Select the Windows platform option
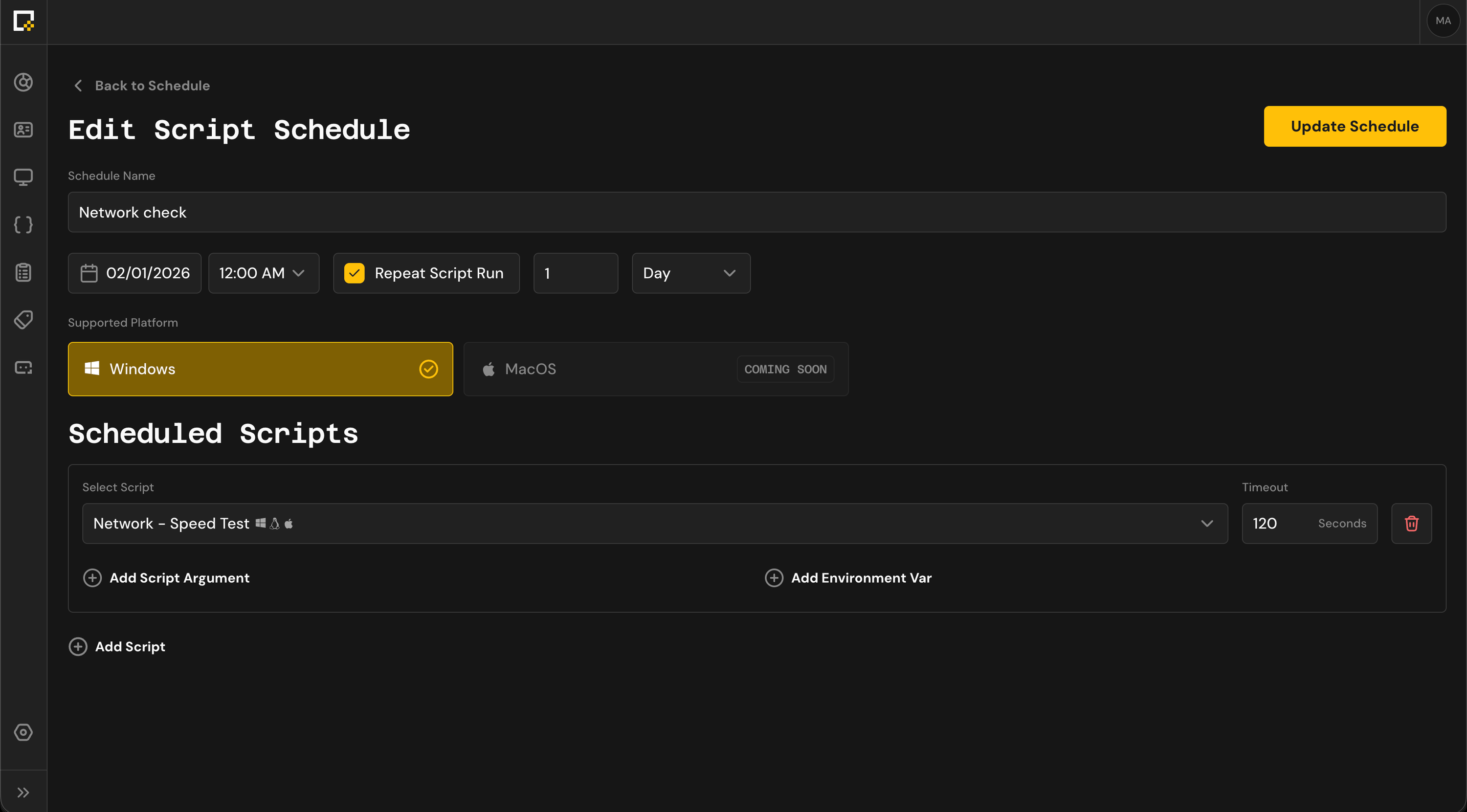This screenshot has height=812, width=1467. tap(260, 369)
